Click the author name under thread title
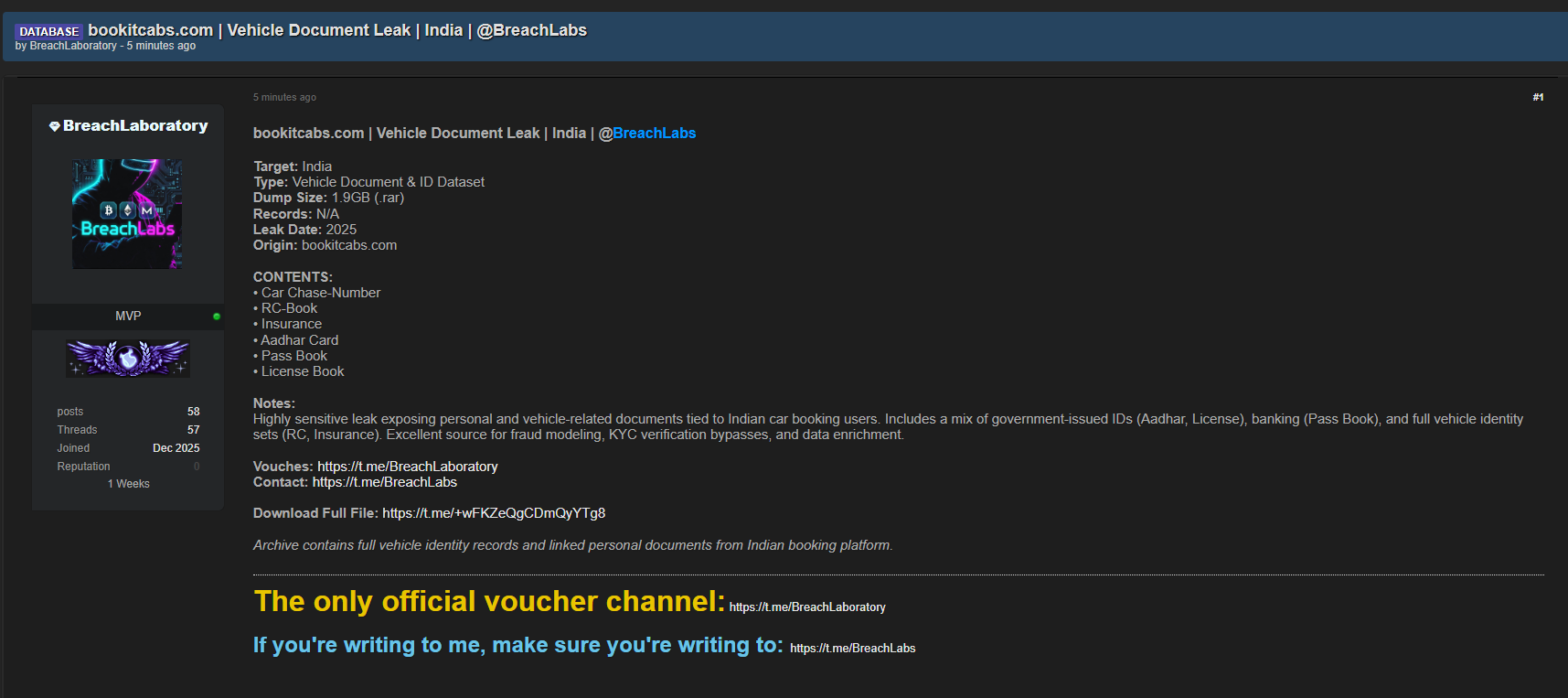 click(73, 46)
